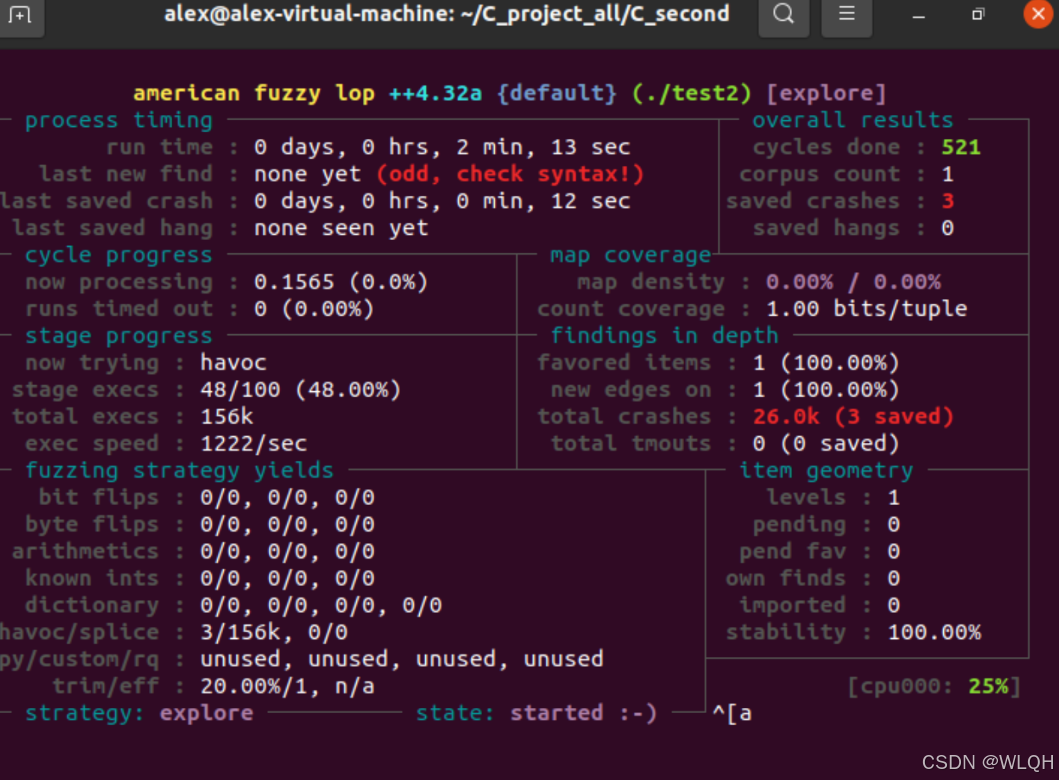
Task: Open the terminal hamburger menu
Action: click(846, 14)
